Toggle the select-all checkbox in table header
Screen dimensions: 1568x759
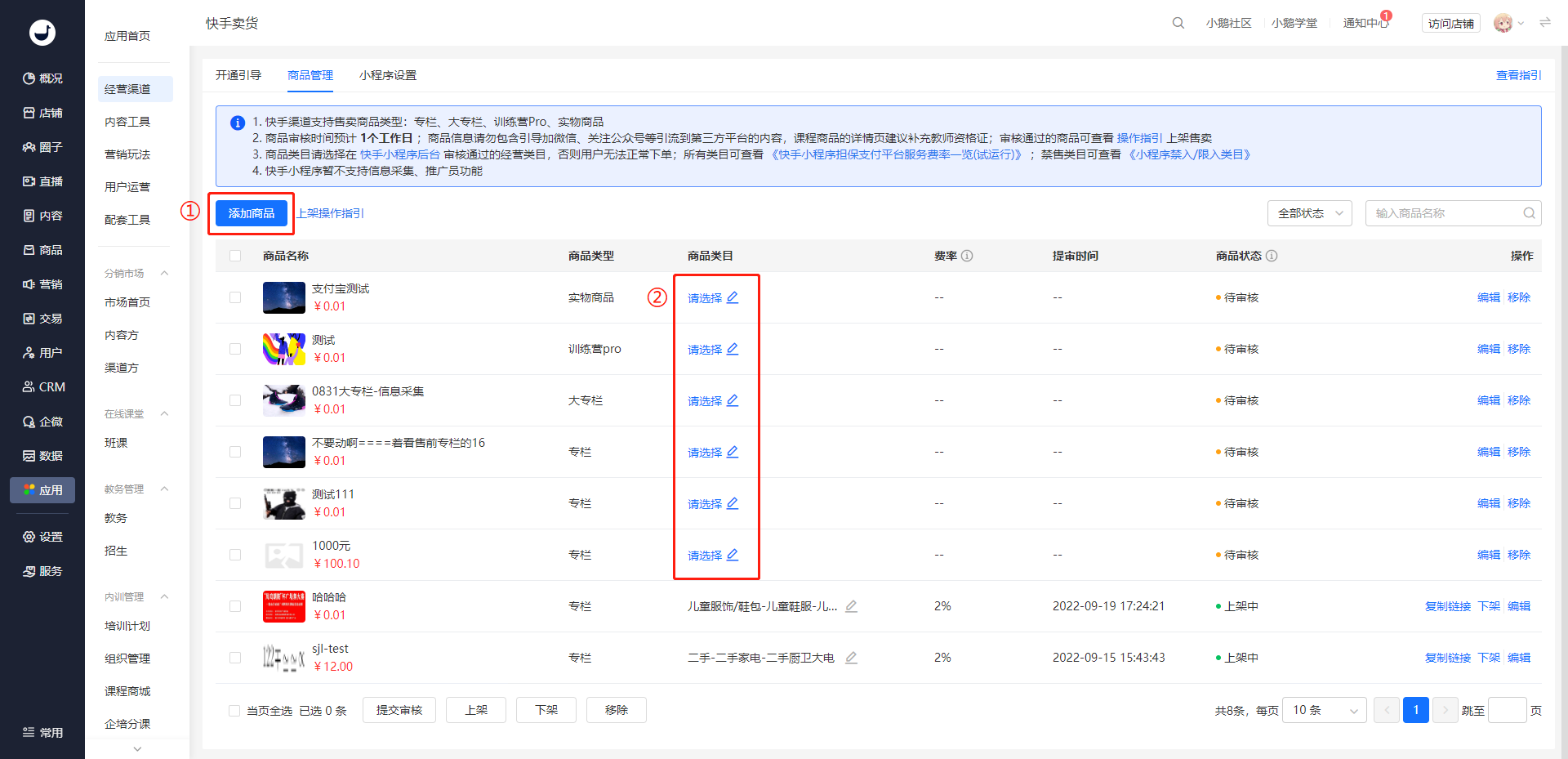point(235,256)
